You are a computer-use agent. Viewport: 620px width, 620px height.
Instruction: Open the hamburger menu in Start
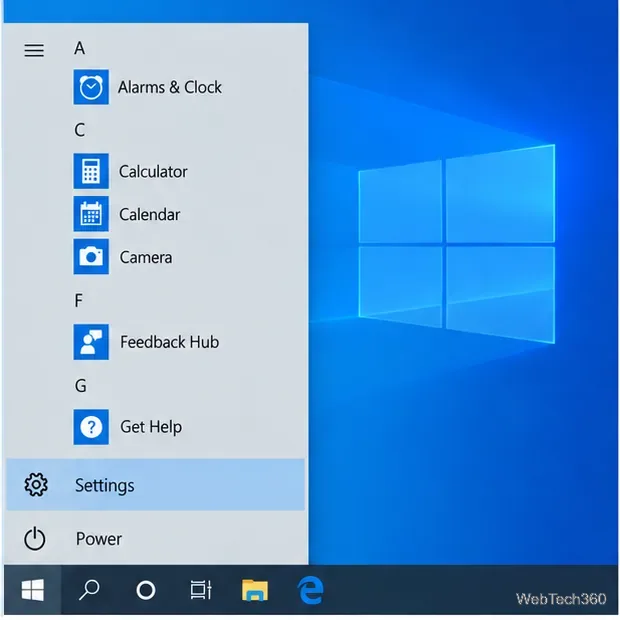[34, 50]
